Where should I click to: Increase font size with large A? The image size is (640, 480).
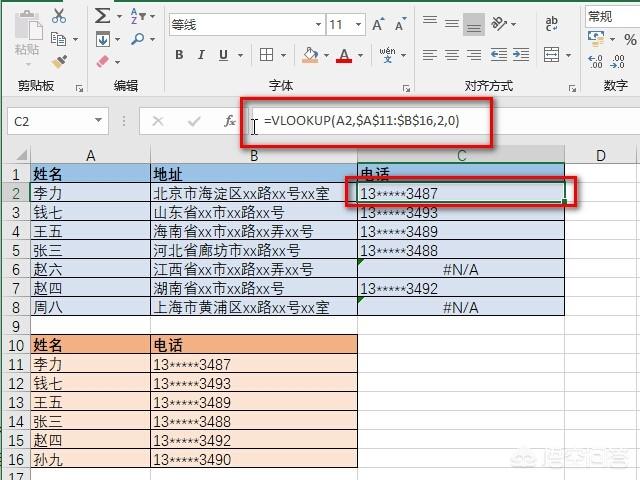coord(378,24)
